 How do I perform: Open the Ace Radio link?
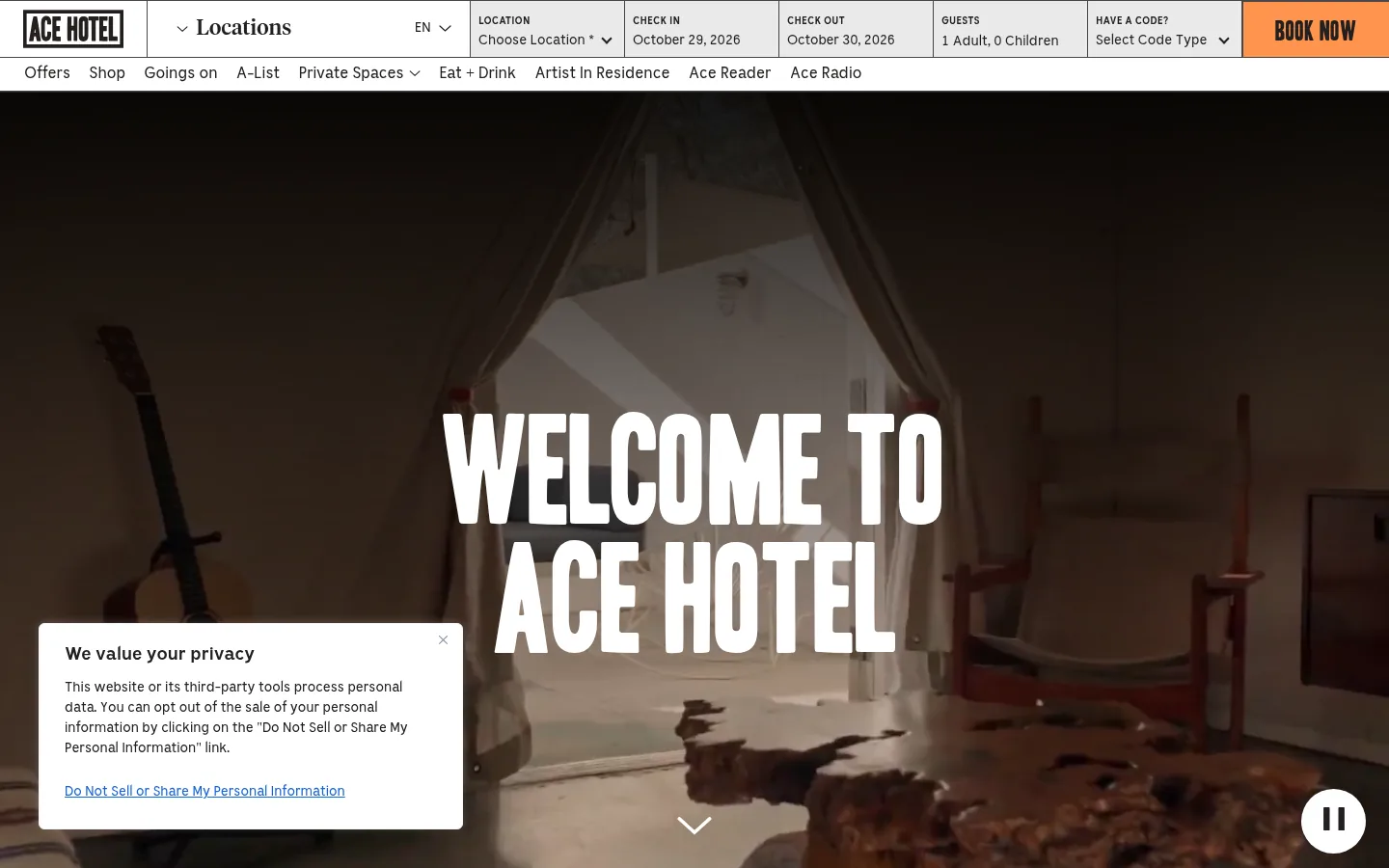tap(826, 73)
